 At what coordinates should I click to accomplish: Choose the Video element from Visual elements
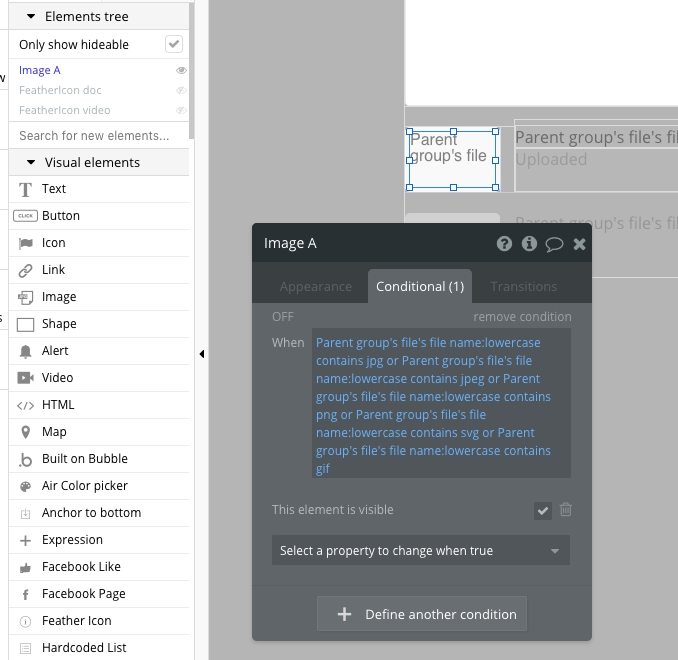[x=56, y=378]
